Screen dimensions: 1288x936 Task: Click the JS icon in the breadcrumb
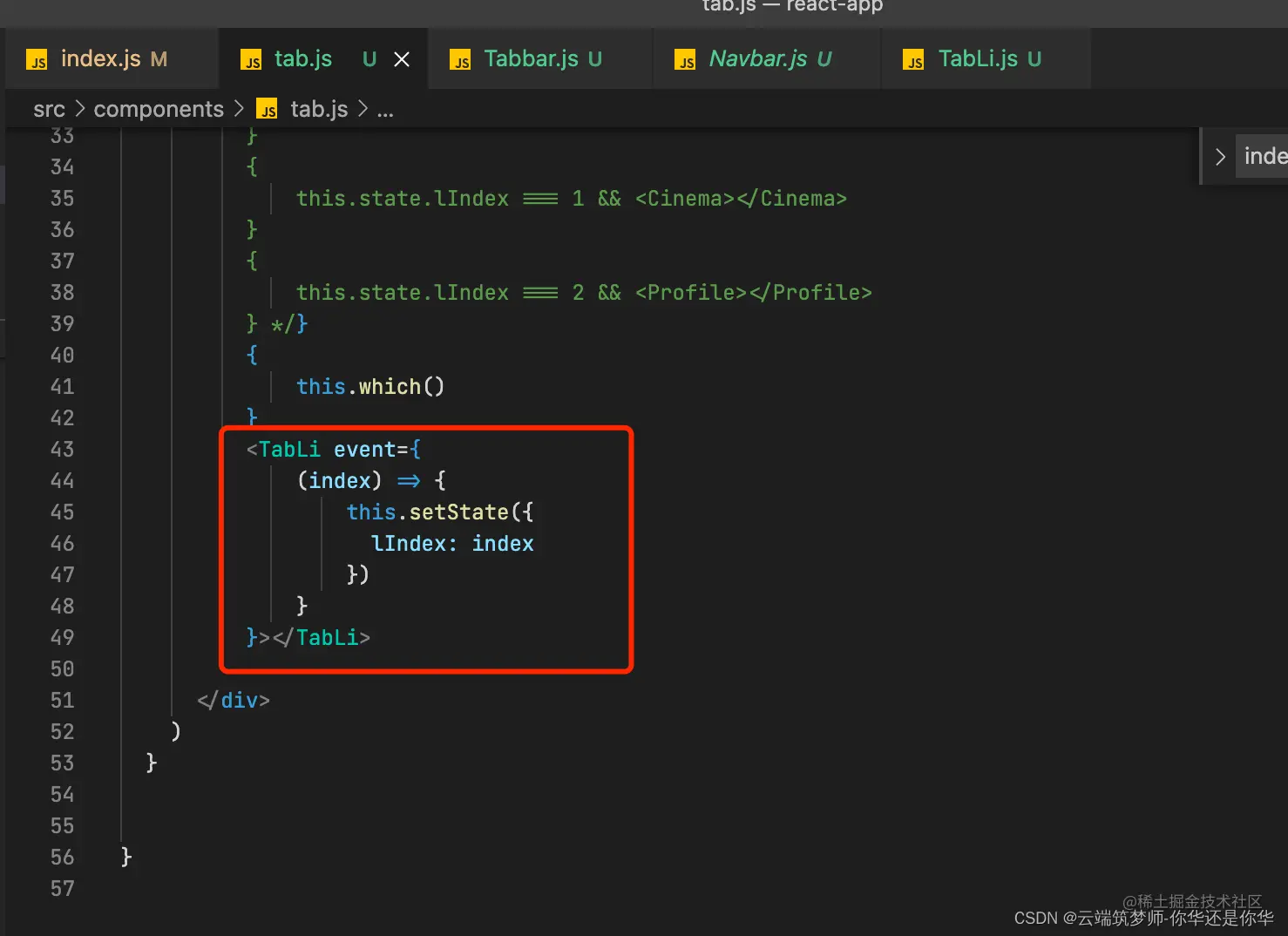[268, 110]
